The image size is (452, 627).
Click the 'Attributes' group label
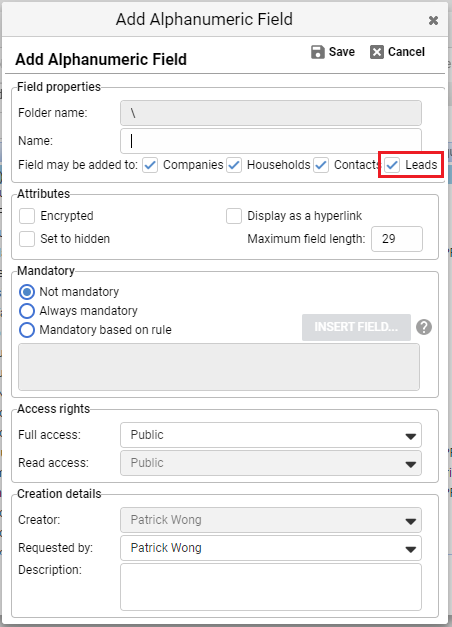click(x=44, y=194)
